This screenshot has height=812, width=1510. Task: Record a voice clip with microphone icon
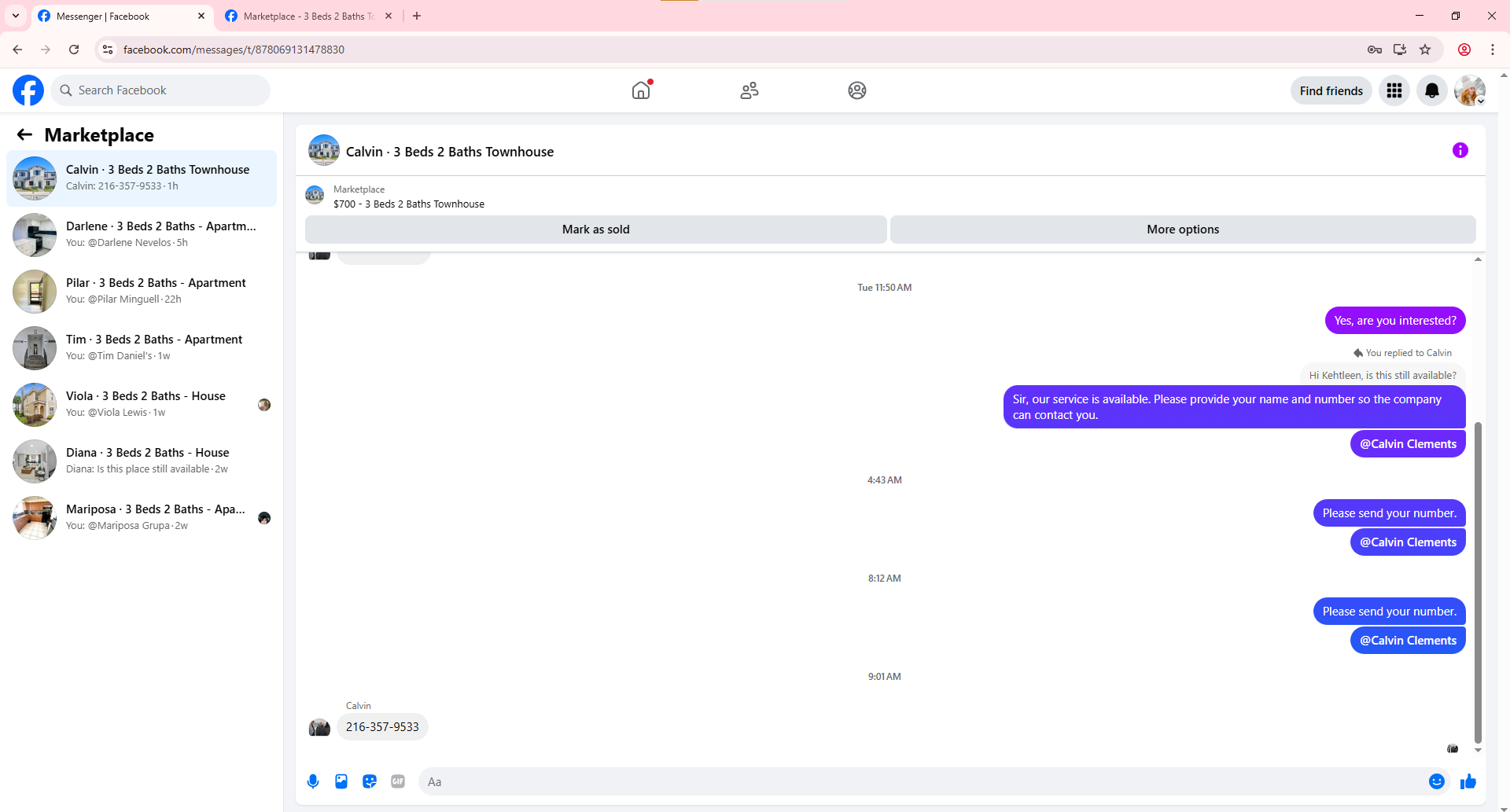pos(313,781)
